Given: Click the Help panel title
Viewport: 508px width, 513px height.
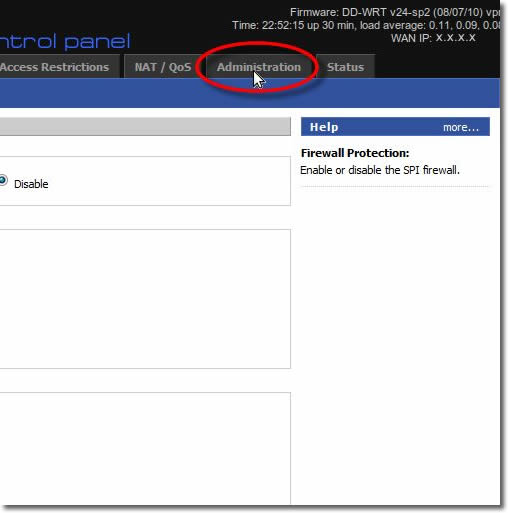Looking at the screenshot, I should [324, 127].
